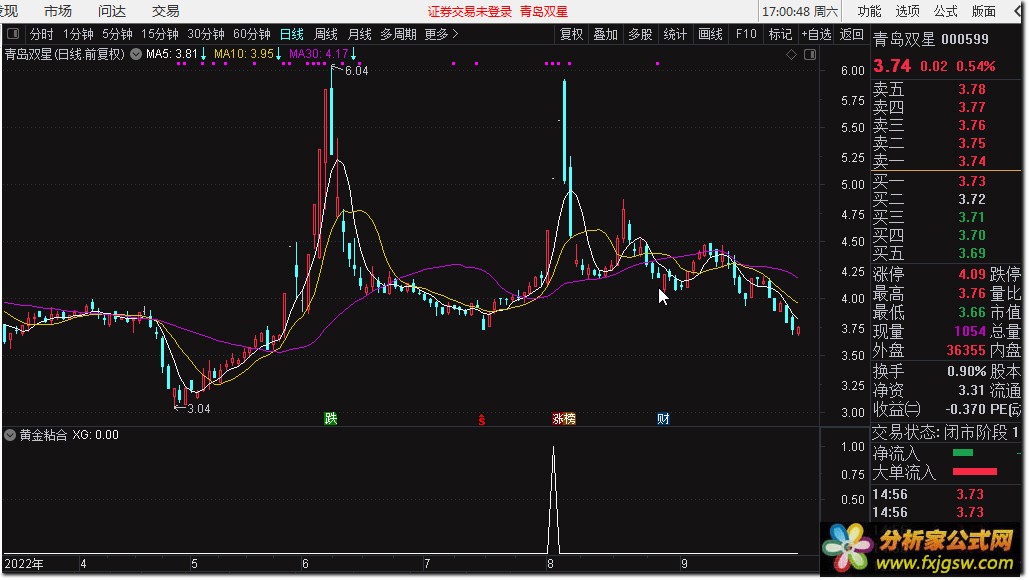Click the collapse arrow at top-right corner
1030x580 pixels.
1019,11
